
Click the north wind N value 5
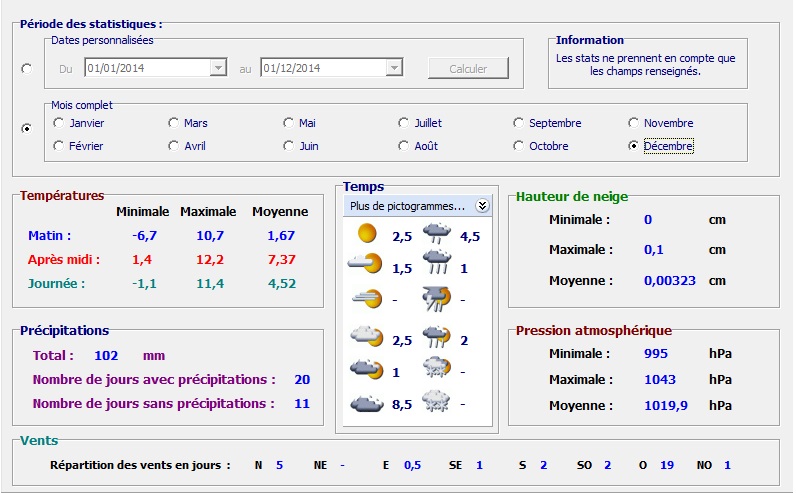[279, 465]
